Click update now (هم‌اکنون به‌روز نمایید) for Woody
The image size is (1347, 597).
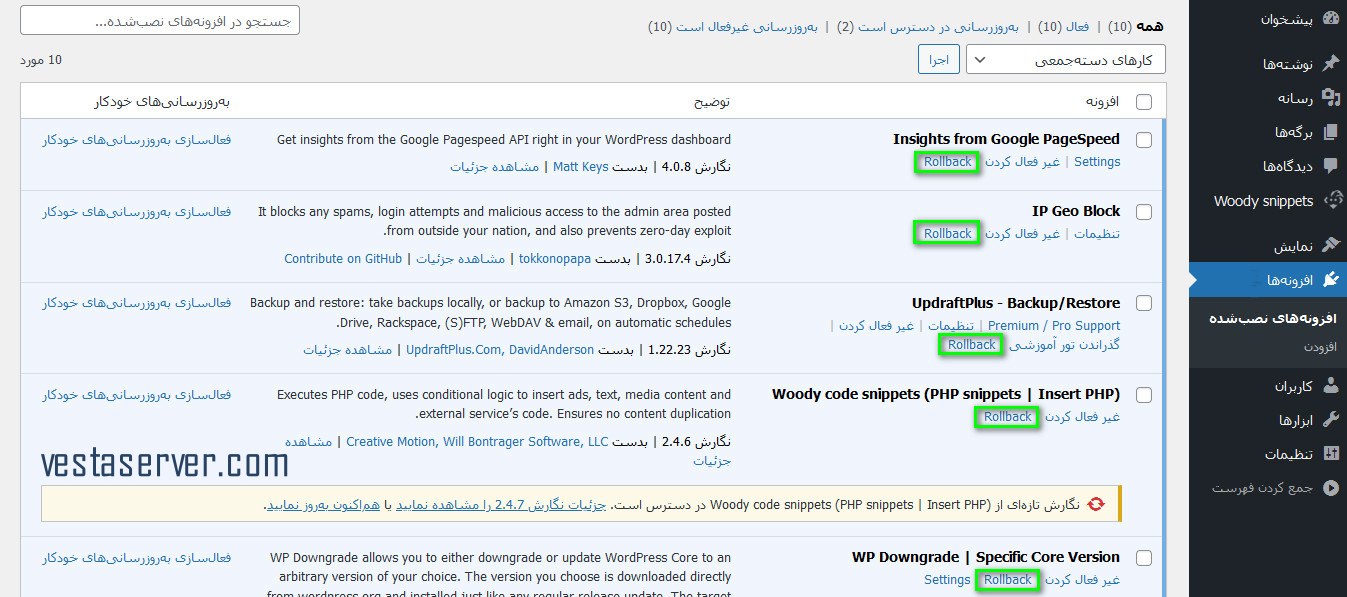pyautogui.click(x=323, y=505)
